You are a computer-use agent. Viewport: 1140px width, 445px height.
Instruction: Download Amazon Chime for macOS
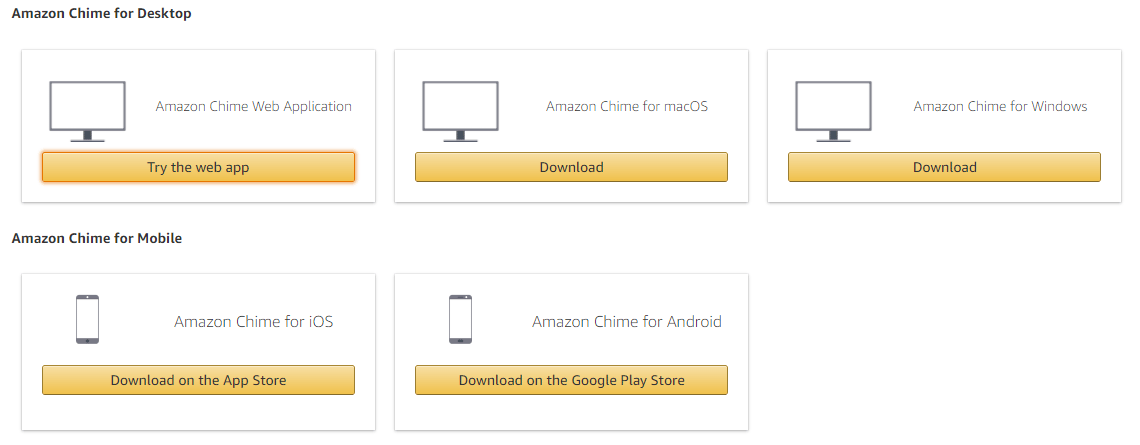click(571, 167)
